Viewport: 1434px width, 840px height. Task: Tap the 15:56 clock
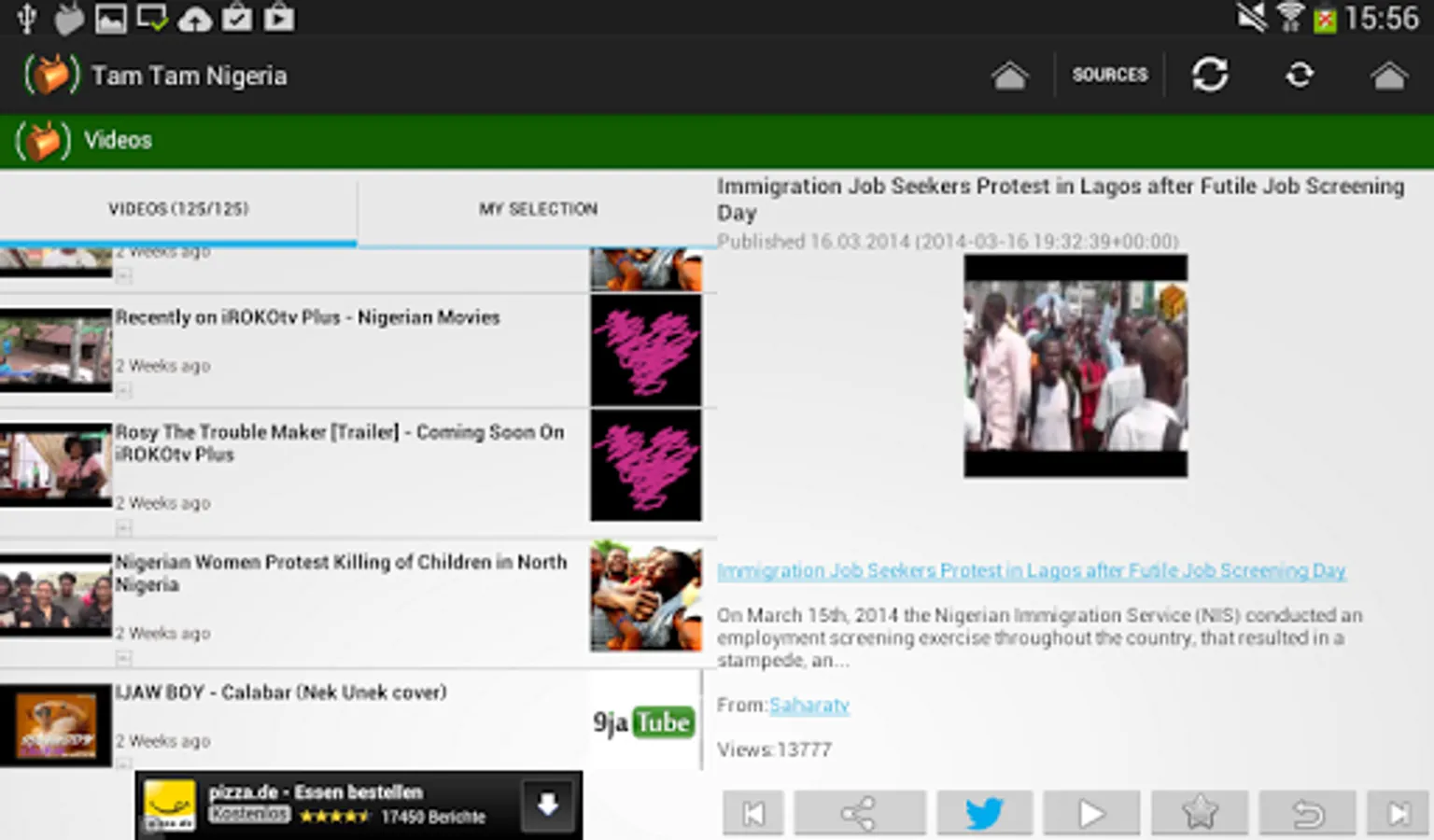(x=1382, y=18)
